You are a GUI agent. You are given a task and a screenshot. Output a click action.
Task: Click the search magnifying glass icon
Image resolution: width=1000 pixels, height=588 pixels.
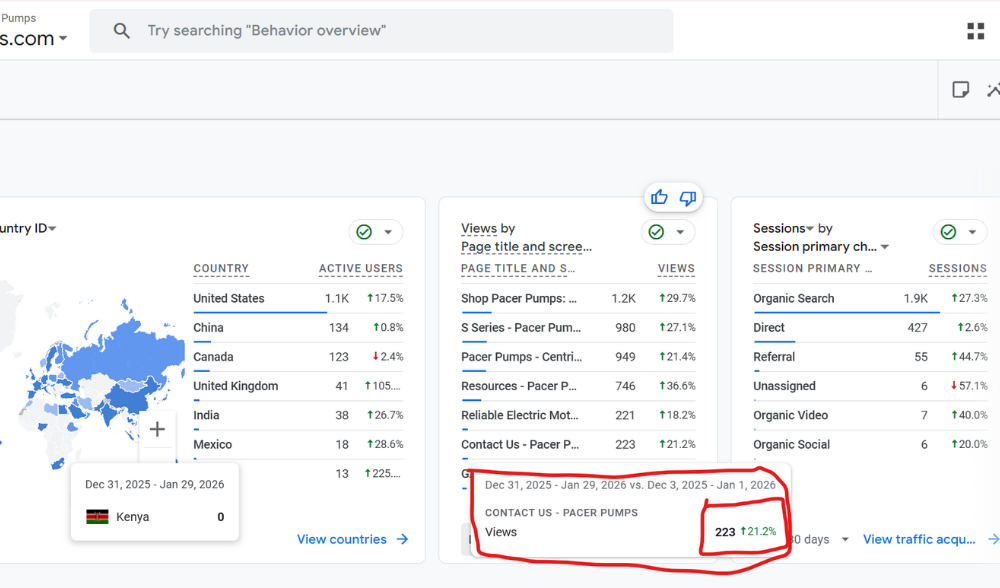(121, 30)
